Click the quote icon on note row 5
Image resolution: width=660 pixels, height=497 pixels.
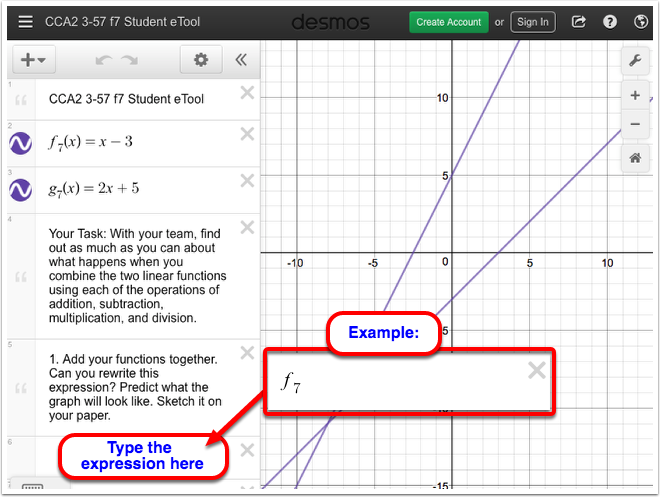coord(21,388)
